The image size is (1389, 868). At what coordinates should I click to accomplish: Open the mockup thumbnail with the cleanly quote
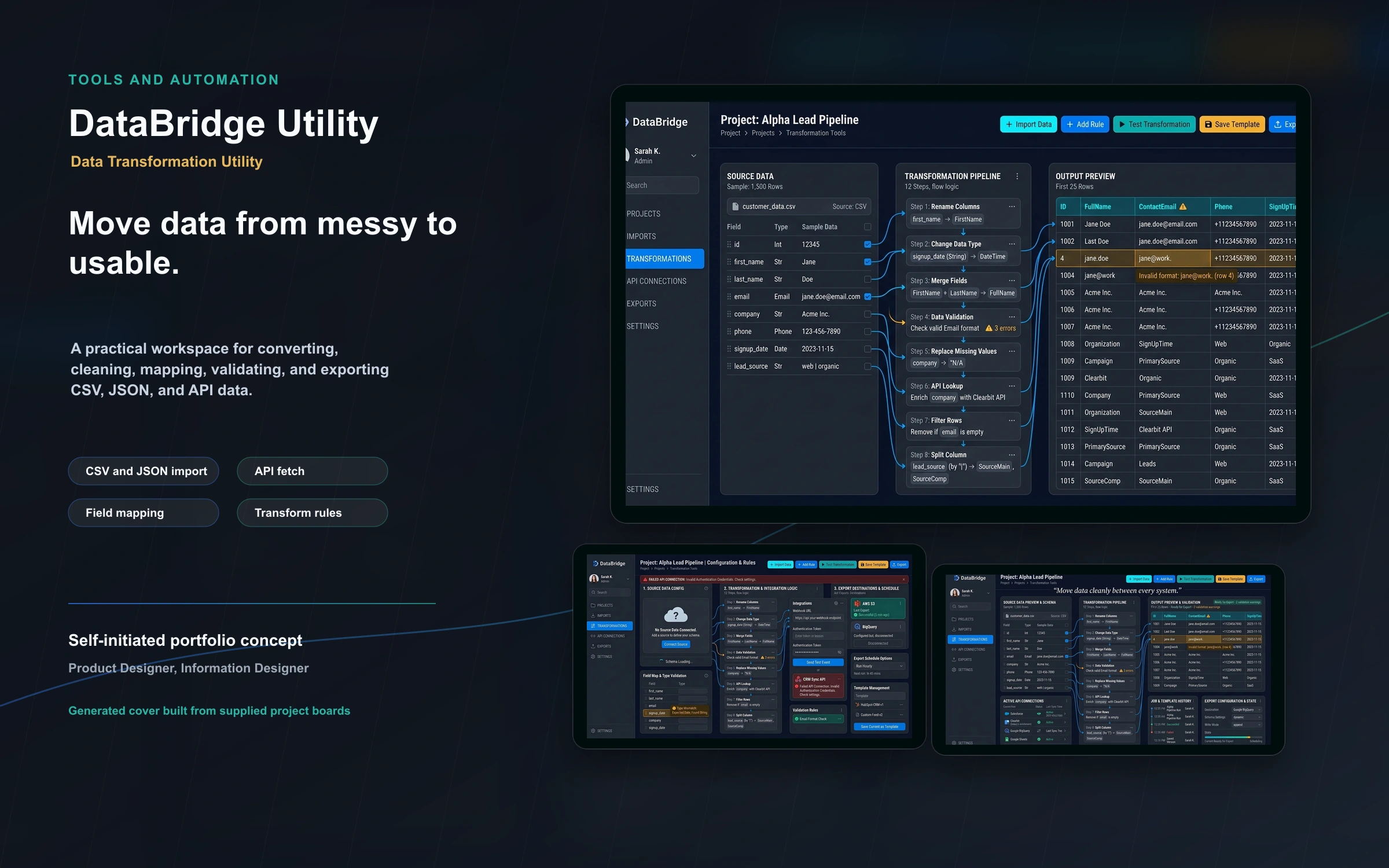1108,660
